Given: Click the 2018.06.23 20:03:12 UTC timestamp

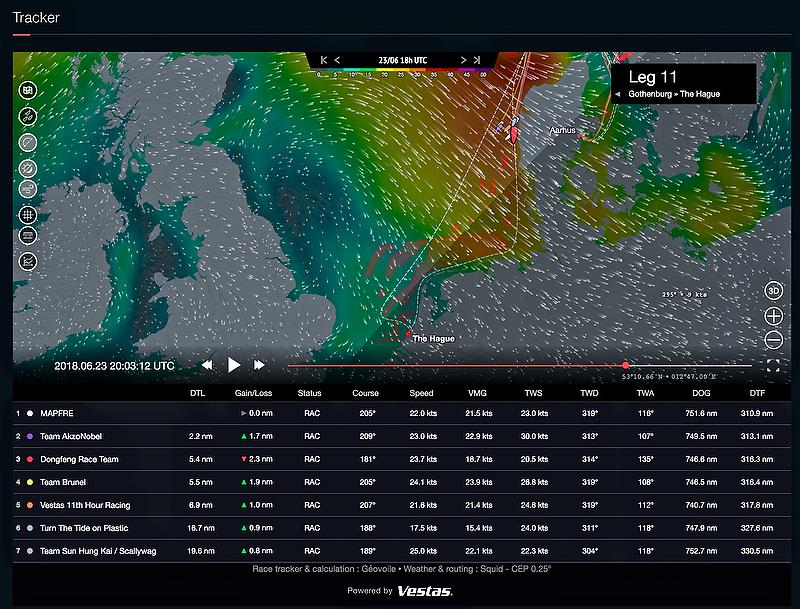Looking at the screenshot, I should coord(114,366).
